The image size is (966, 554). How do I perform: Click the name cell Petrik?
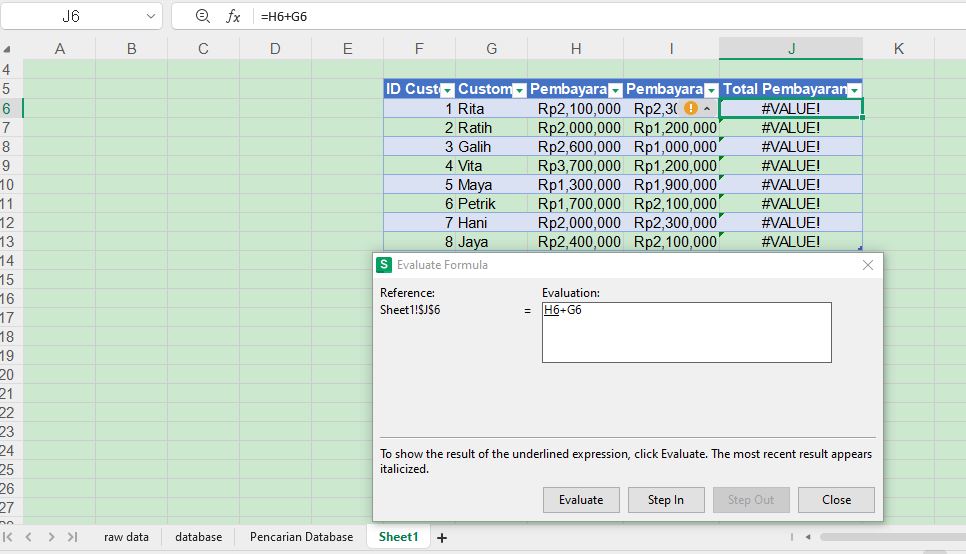492,203
